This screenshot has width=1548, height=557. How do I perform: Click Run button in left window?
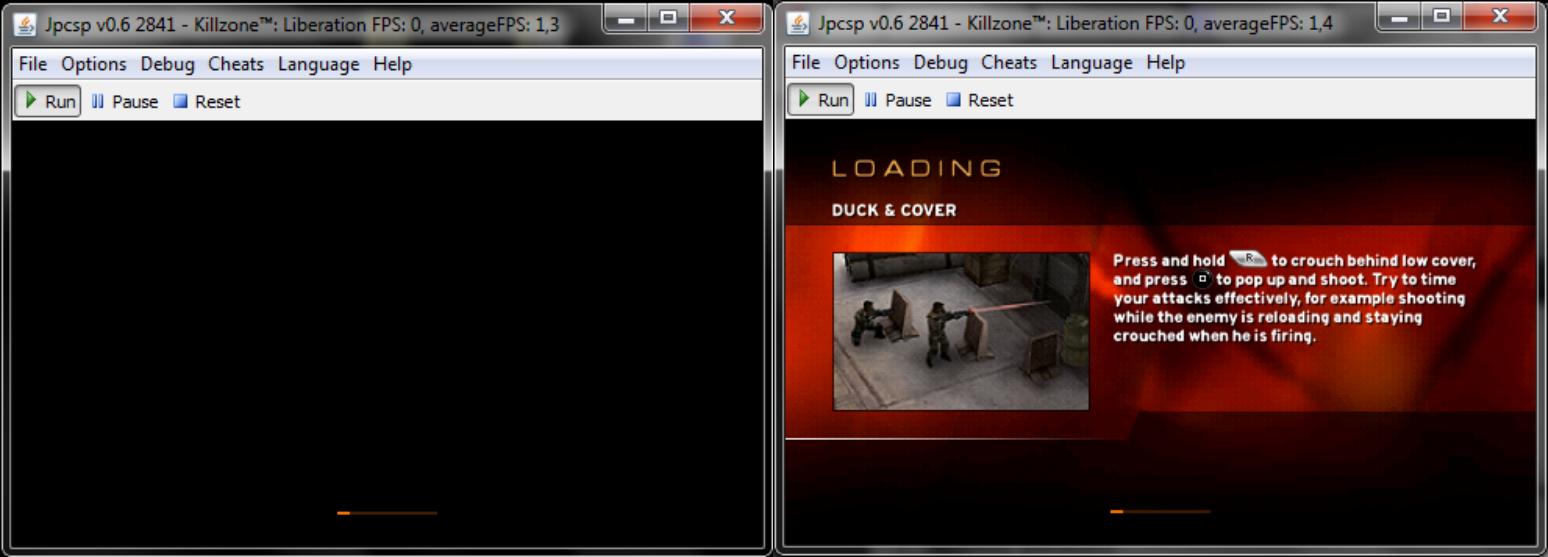tap(48, 101)
